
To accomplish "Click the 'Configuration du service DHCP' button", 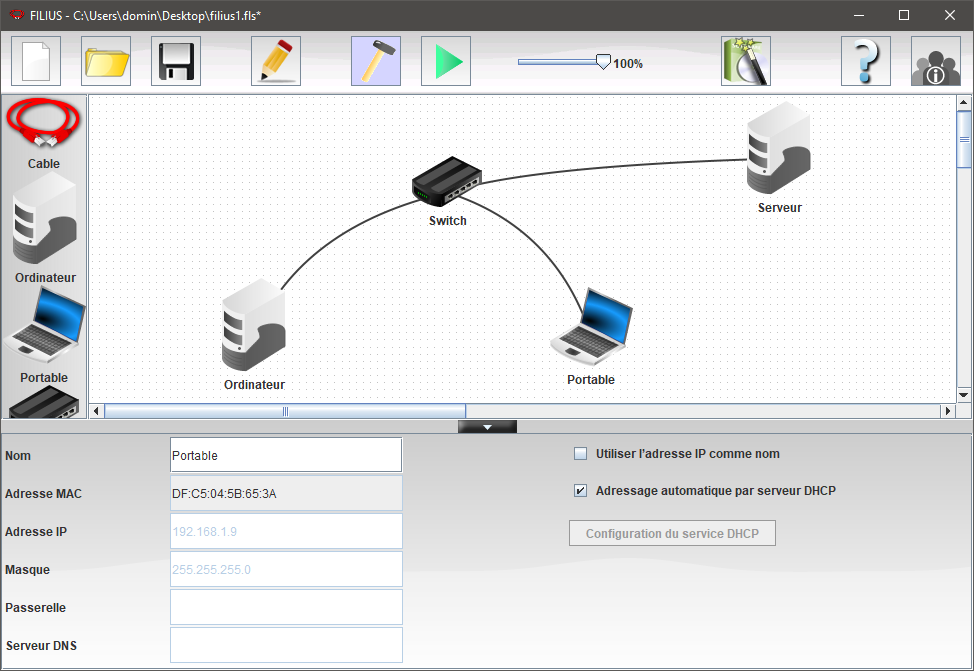I will pos(672,534).
